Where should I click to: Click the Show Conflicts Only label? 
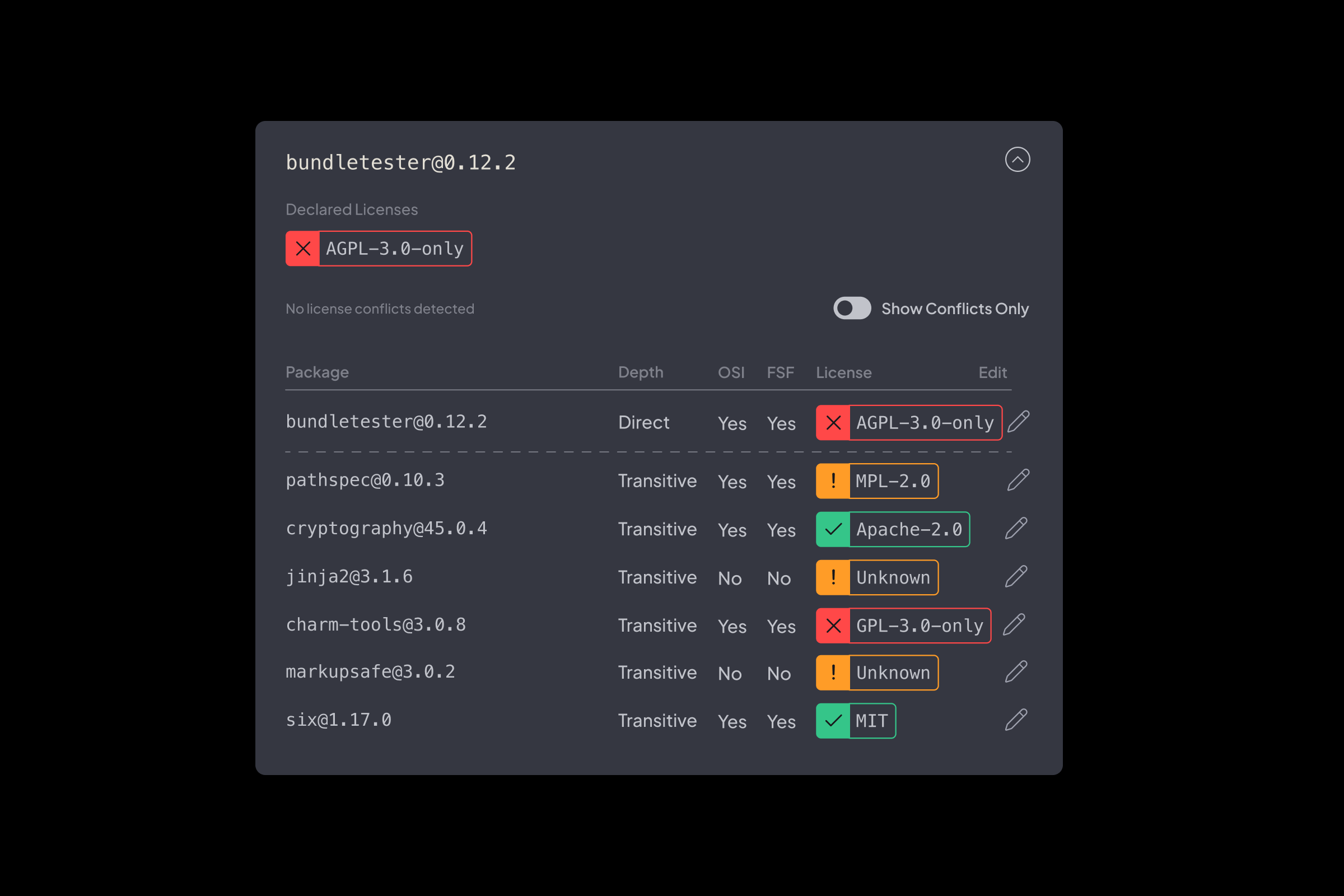pyautogui.click(x=955, y=309)
